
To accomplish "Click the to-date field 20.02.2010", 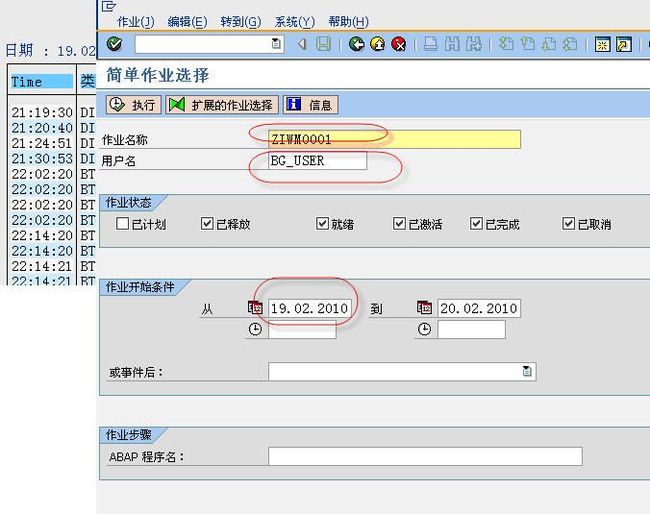I will (x=479, y=308).
